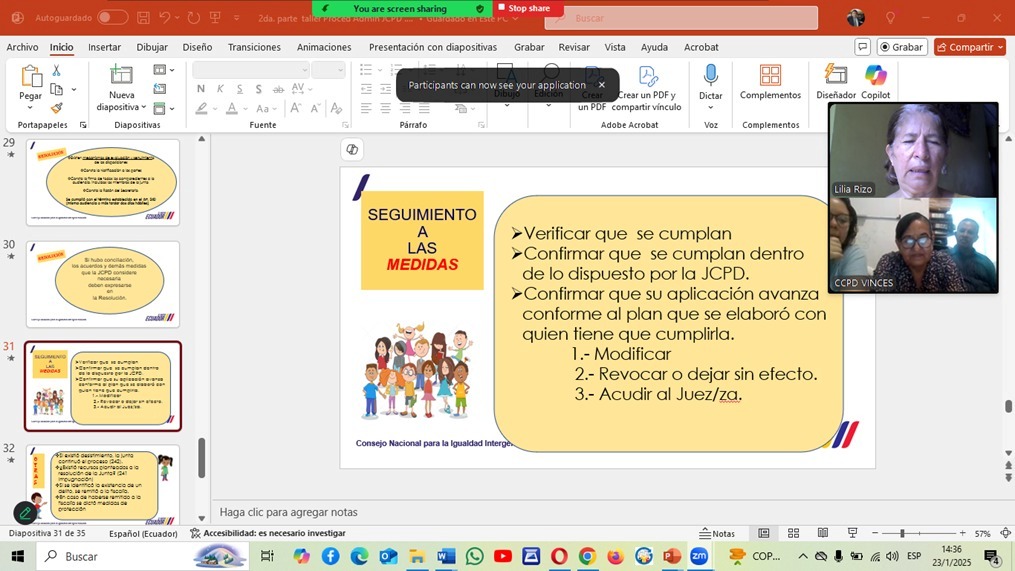Click Accesibilidad: es necesario investigar status
The height and width of the screenshot is (571, 1015).
267,533
